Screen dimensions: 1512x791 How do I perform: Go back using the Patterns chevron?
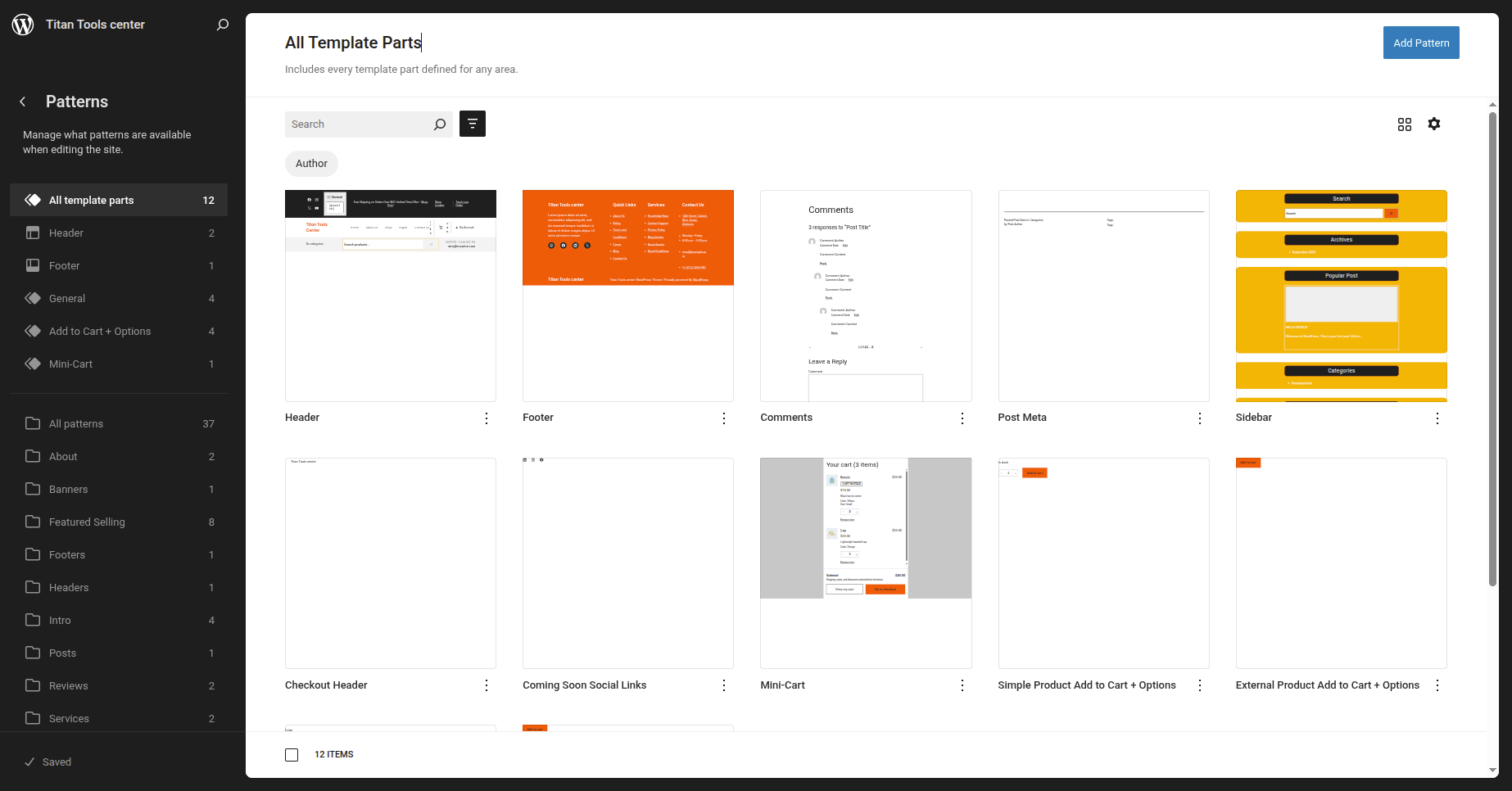pyautogui.click(x=23, y=102)
